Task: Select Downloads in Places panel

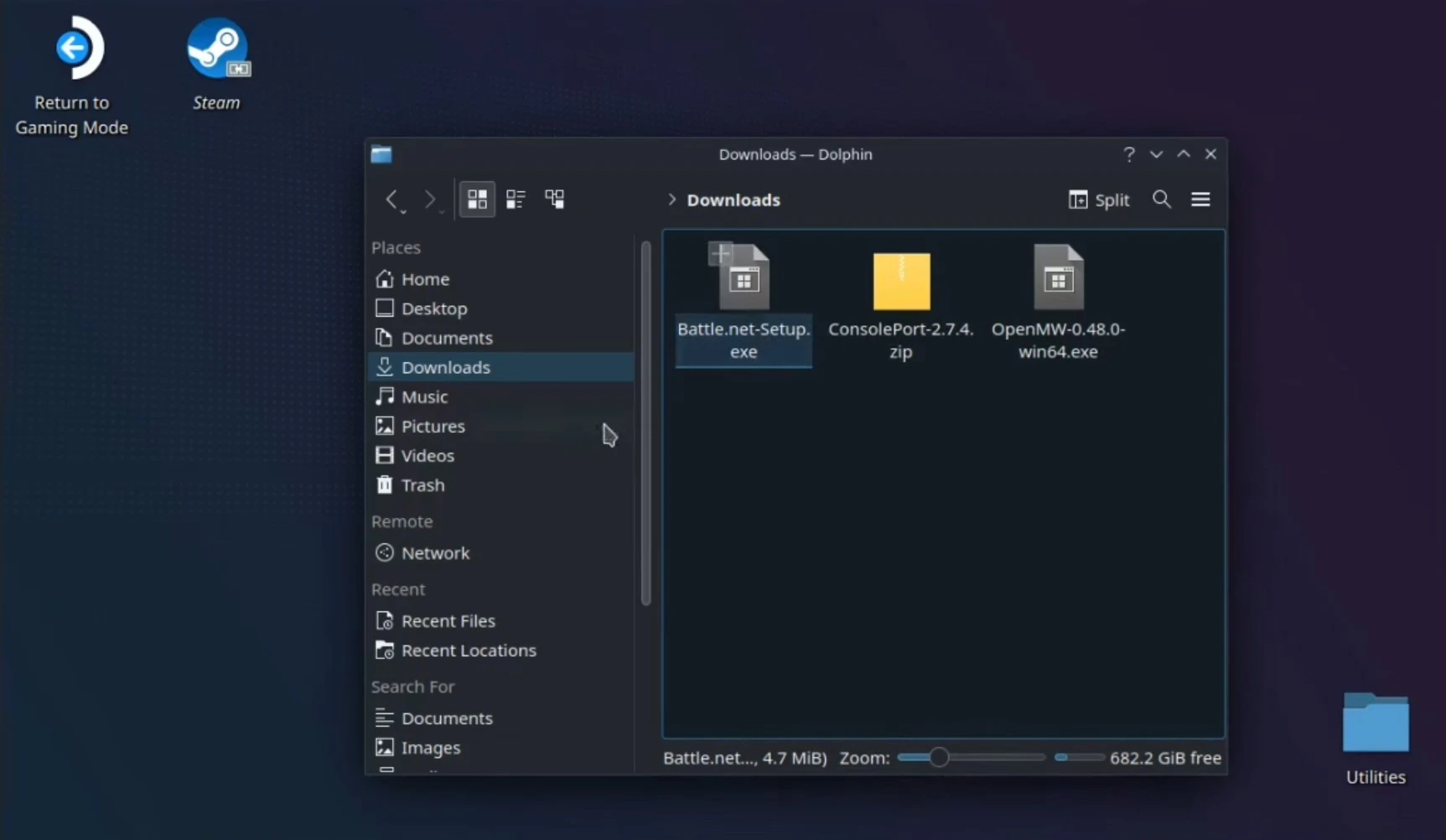Action: pyautogui.click(x=500, y=367)
